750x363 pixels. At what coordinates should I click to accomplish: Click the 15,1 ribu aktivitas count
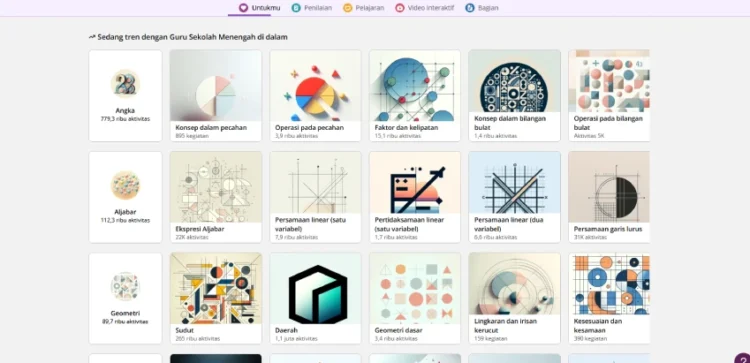[398, 136]
